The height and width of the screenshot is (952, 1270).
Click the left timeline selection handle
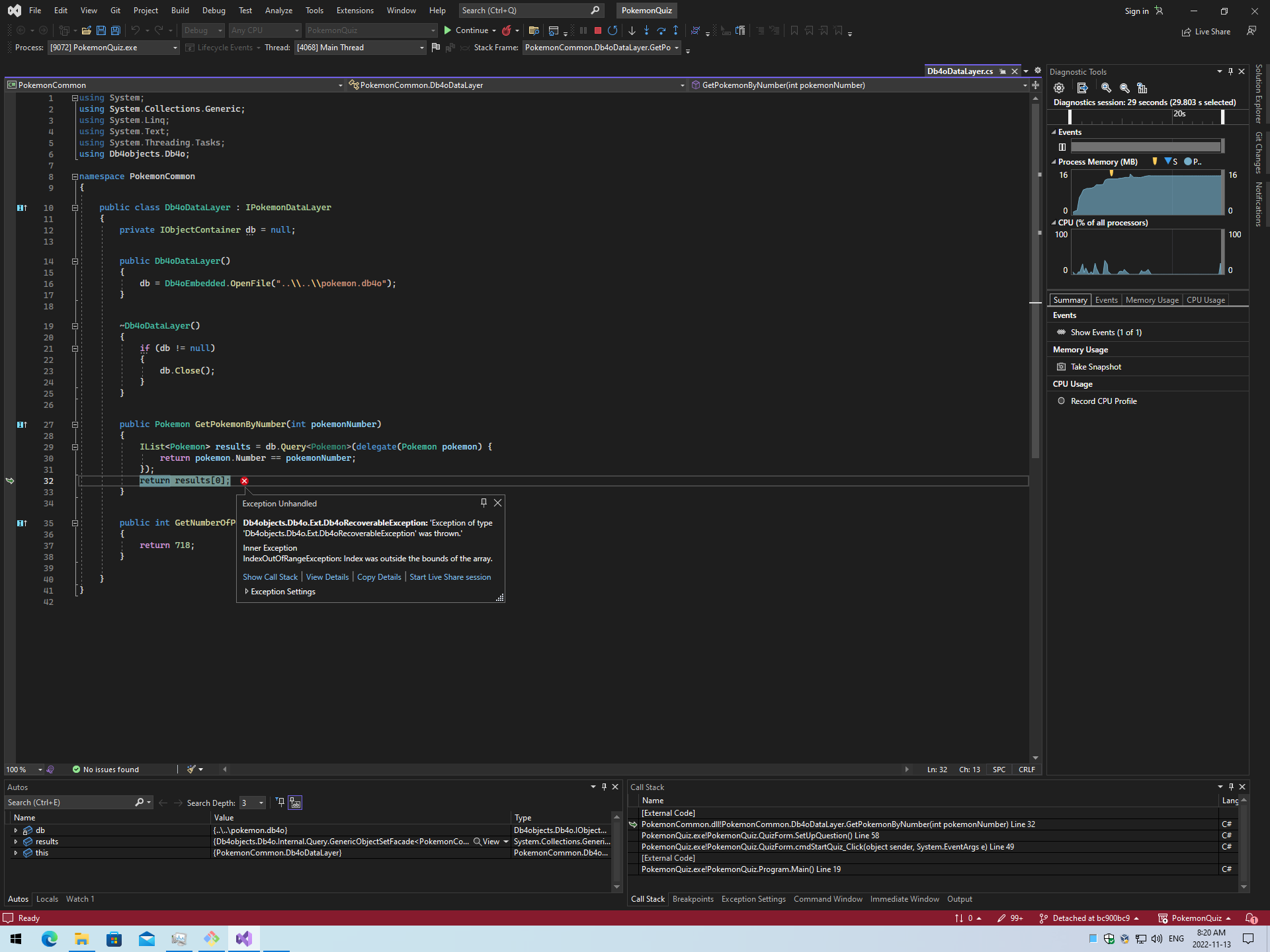[1070, 117]
